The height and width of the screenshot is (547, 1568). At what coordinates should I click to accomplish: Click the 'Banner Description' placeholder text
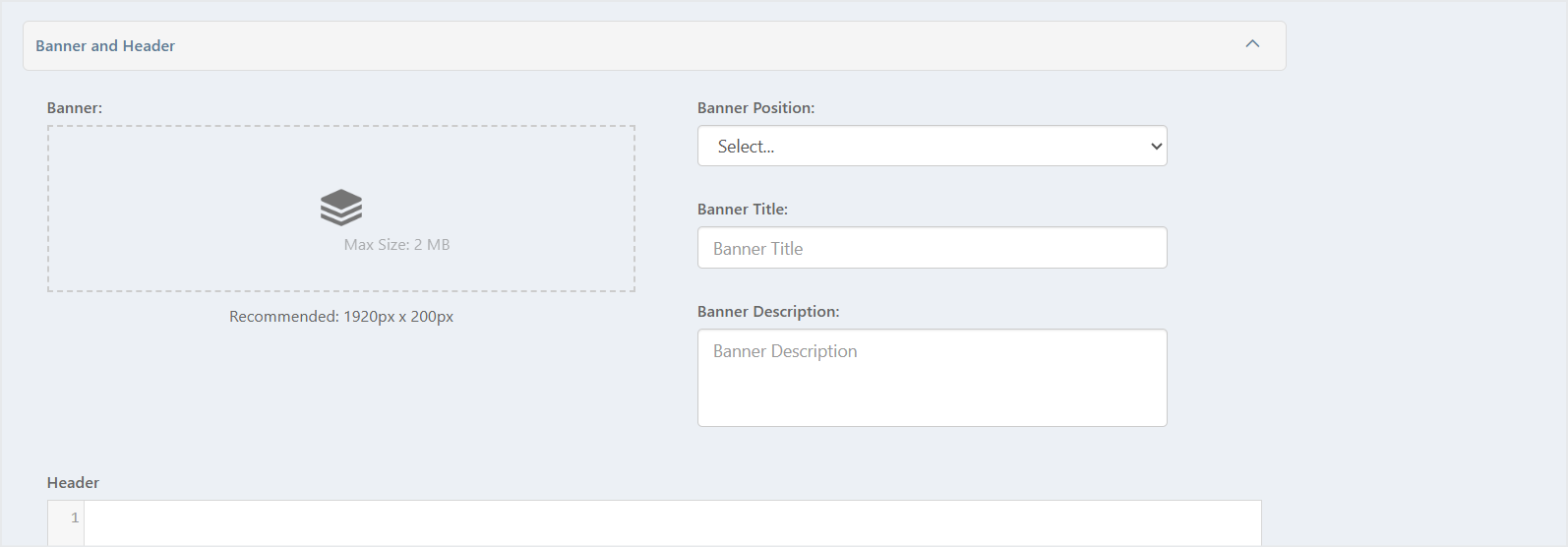[x=785, y=351]
